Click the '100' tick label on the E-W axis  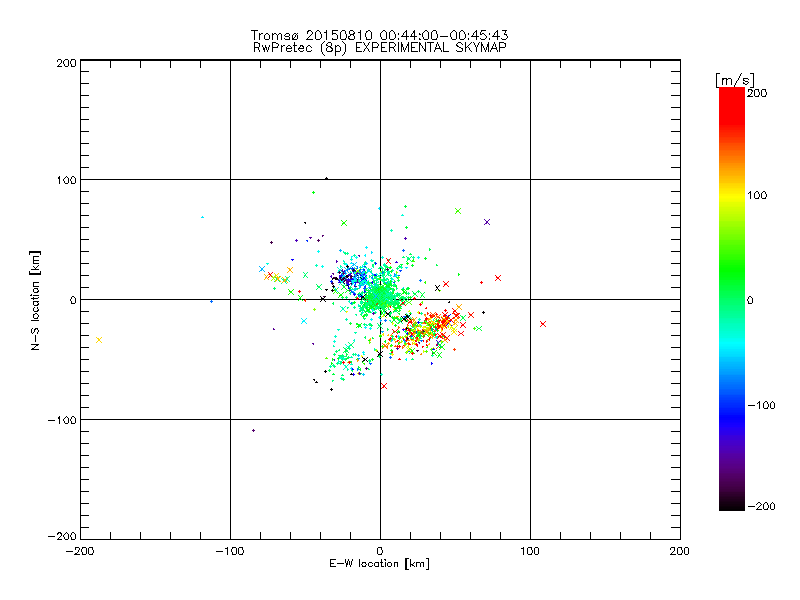pos(530,551)
